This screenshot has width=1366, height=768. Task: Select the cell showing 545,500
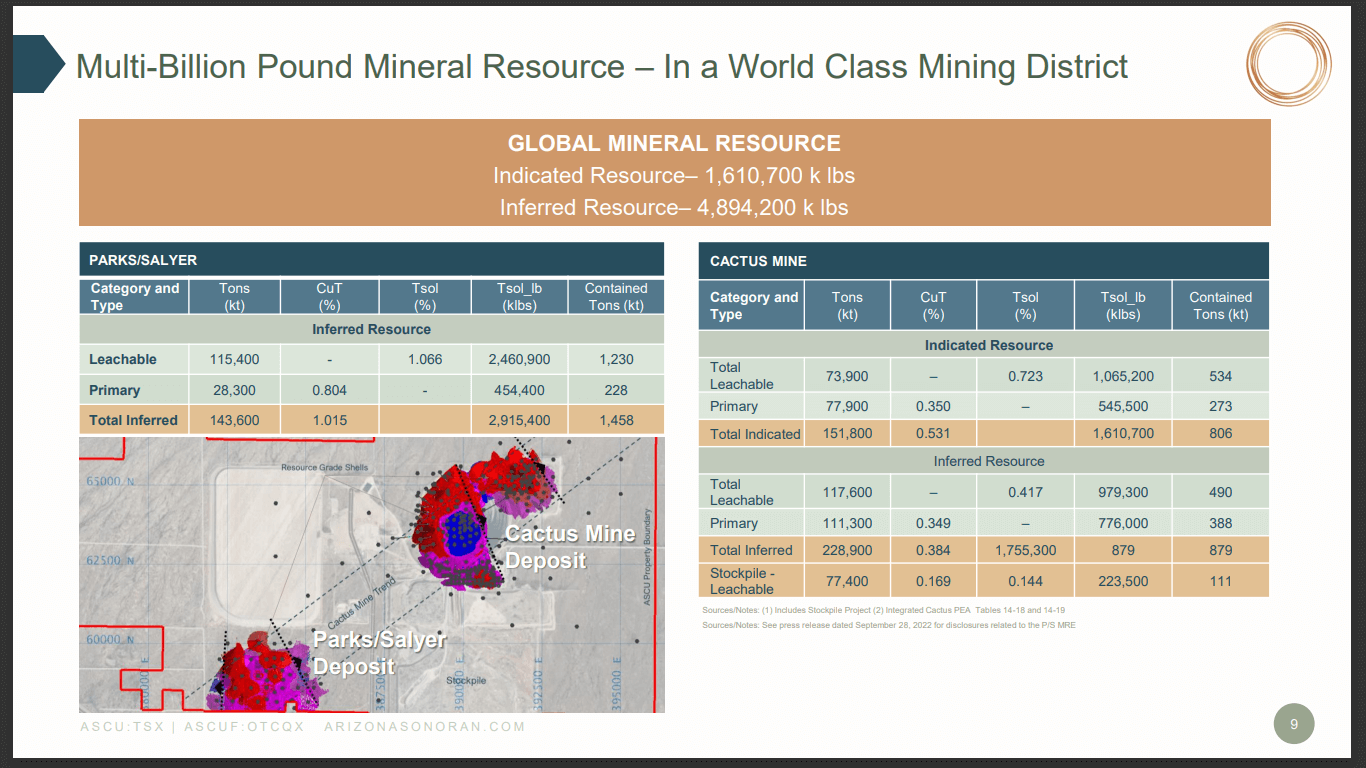click(1123, 407)
